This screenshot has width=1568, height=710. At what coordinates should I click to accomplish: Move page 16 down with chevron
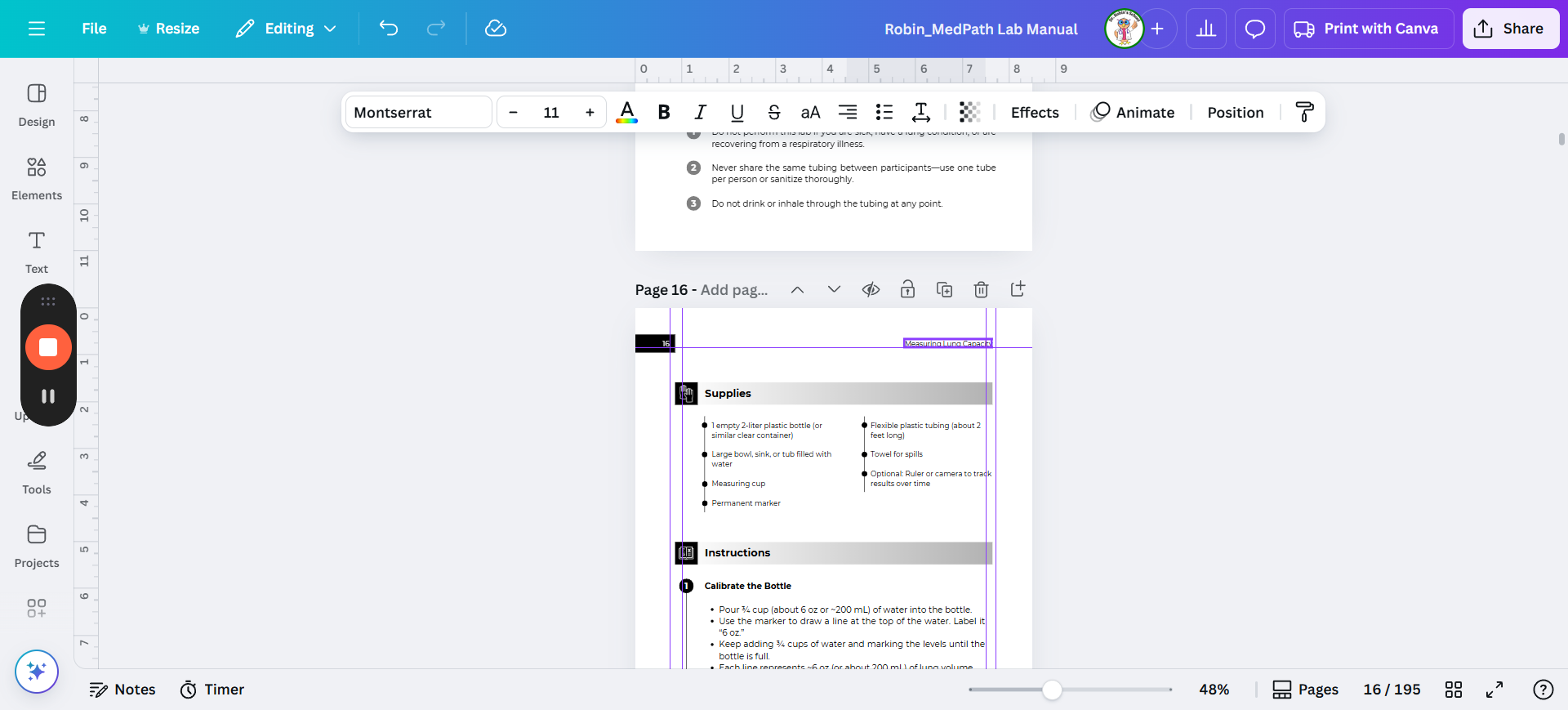click(x=834, y=289)
